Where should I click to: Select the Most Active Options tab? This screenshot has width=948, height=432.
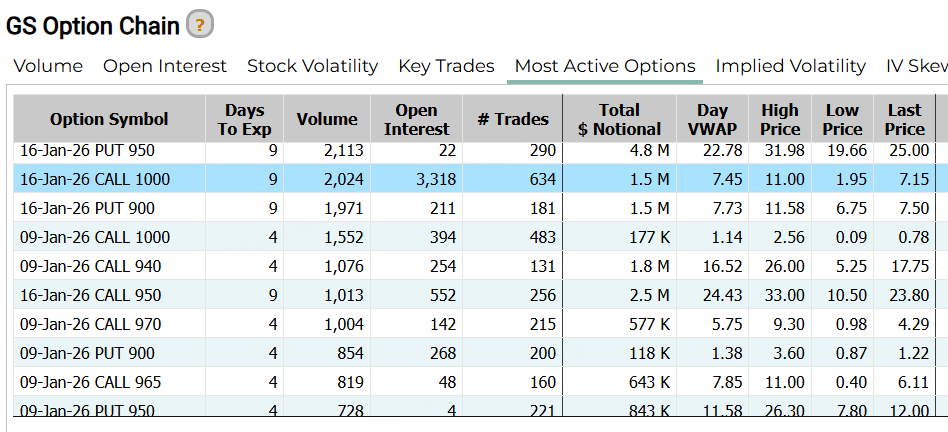pyautogui.click(x=604, y=66)
